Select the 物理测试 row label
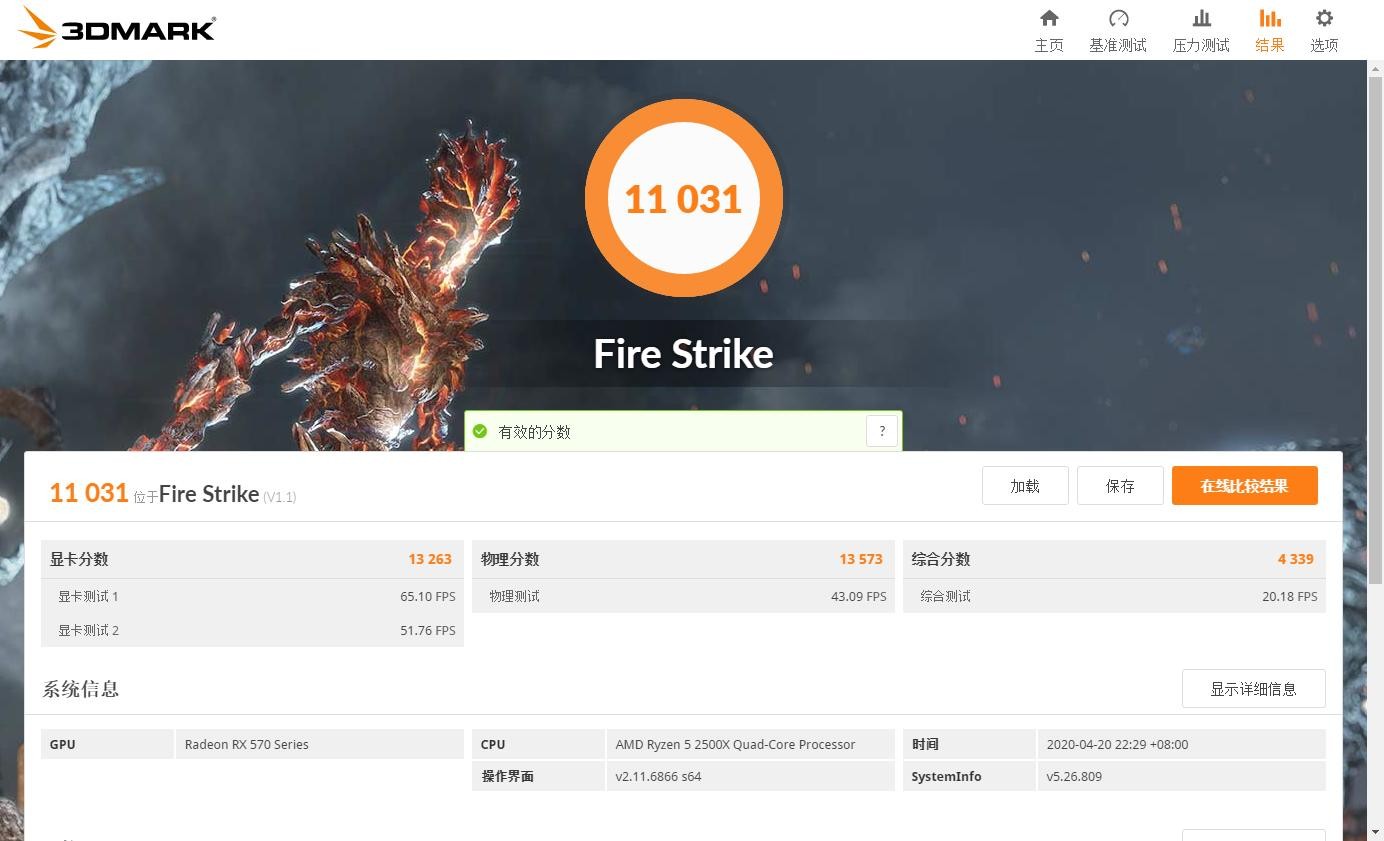Image resolution: width=1384 pixels, height=841 pixels. (x=514, y=596)
